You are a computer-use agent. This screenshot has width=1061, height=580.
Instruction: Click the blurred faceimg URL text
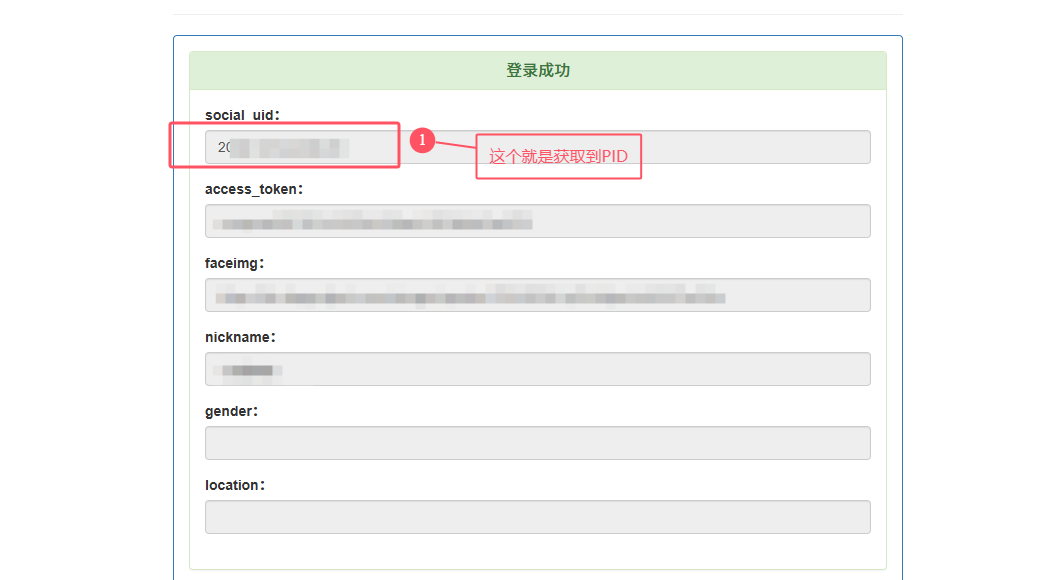click(x=470, y=295)
